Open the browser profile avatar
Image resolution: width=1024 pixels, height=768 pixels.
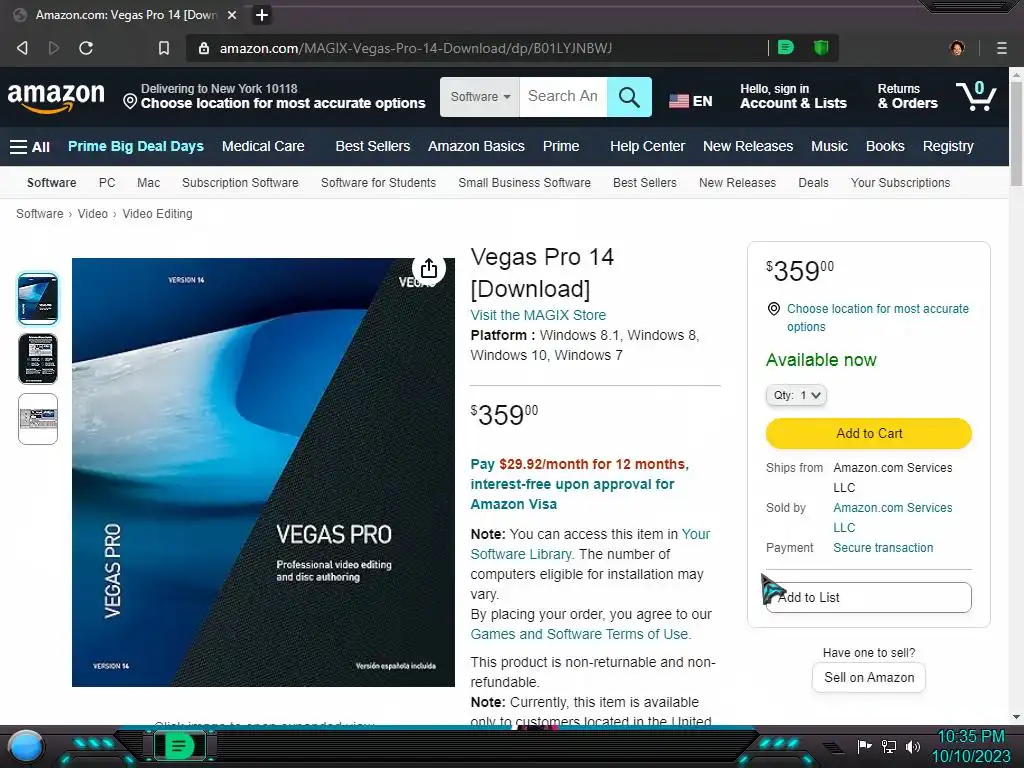957,48
